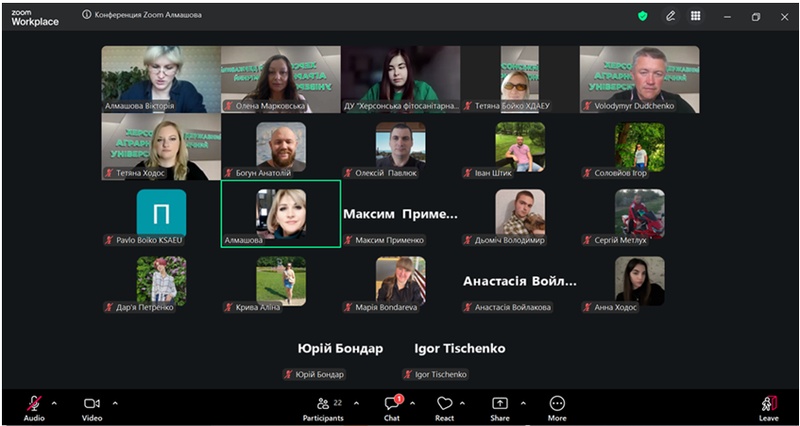This screenshot has height=426, width=800.
Task: Select Pavlo Boiko KSAEU avatar tile
Action: pyautogui.click(x=161, y=213)
